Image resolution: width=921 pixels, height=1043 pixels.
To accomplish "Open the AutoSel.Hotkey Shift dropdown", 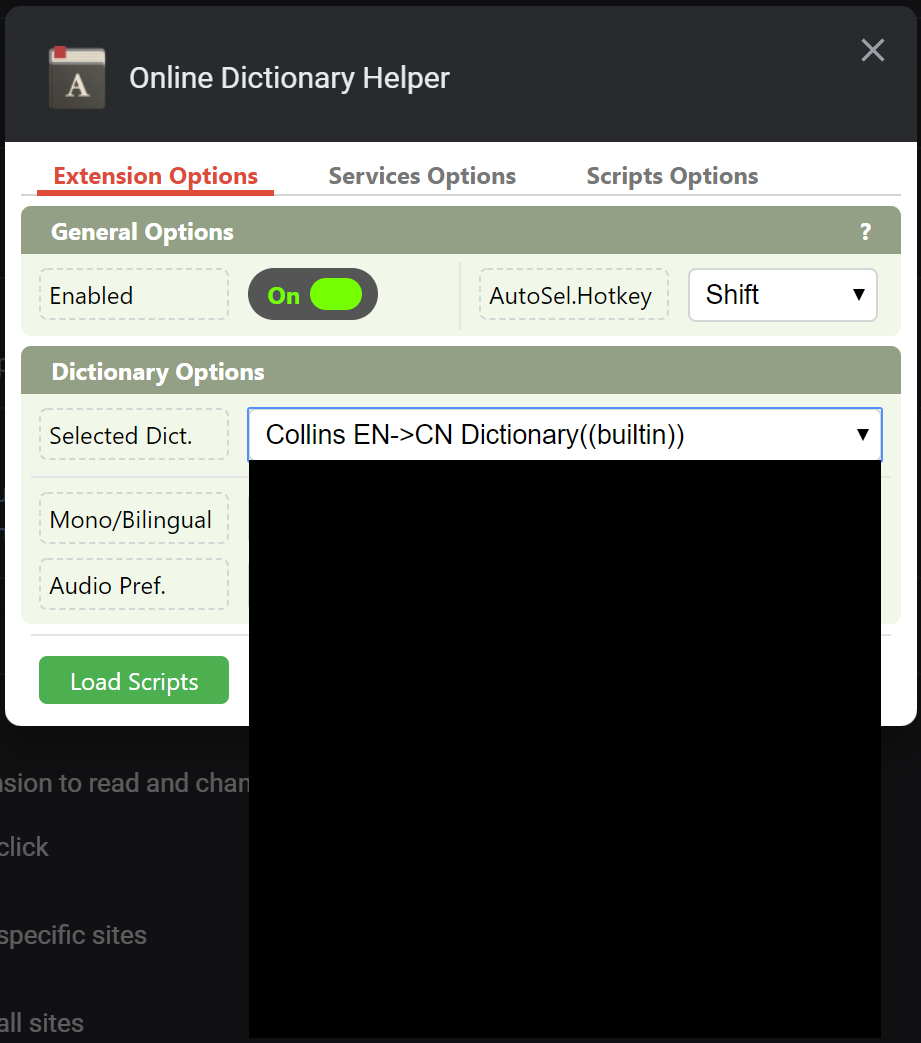I will 783,295.
